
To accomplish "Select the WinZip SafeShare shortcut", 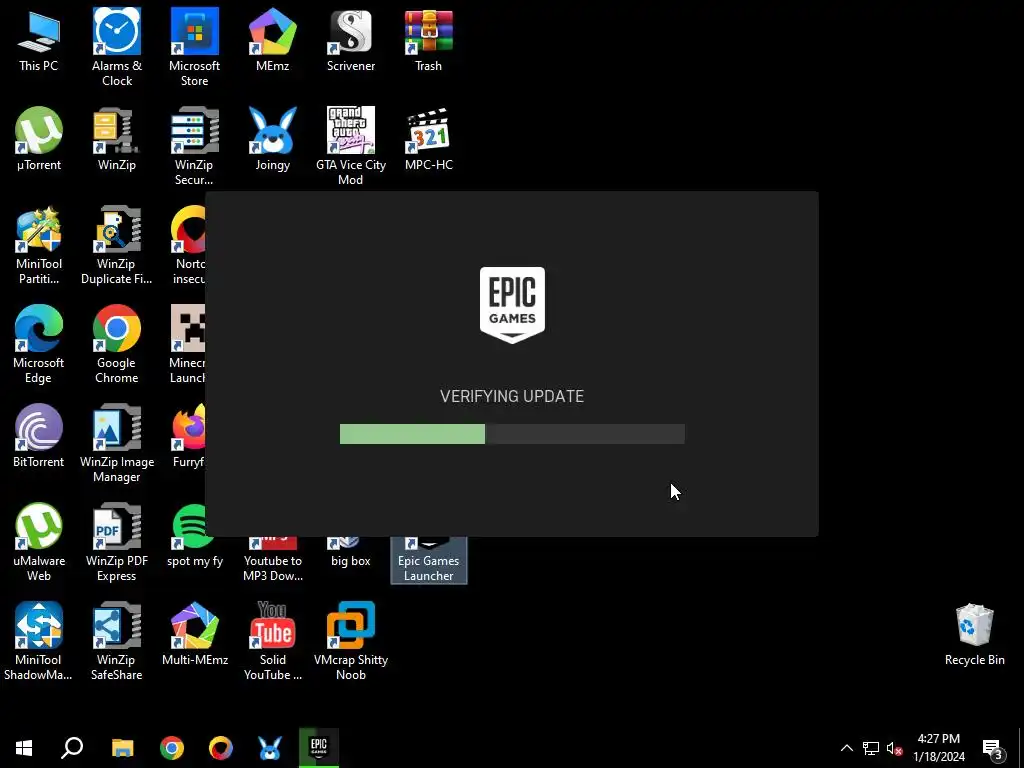I will point(117,641).
